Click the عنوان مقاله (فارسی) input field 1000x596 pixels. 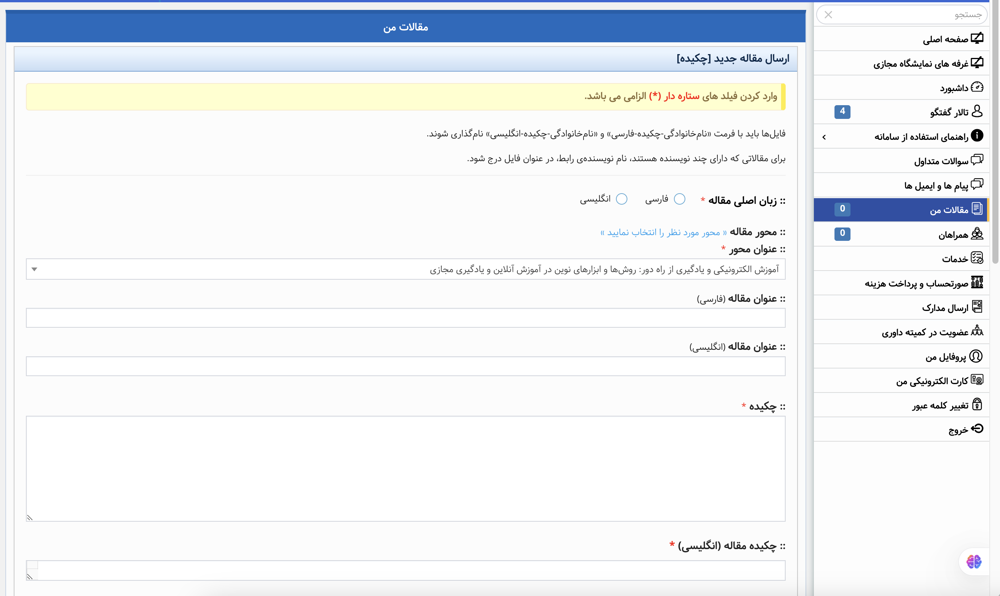pyautogui.click(x=406, y=317)
